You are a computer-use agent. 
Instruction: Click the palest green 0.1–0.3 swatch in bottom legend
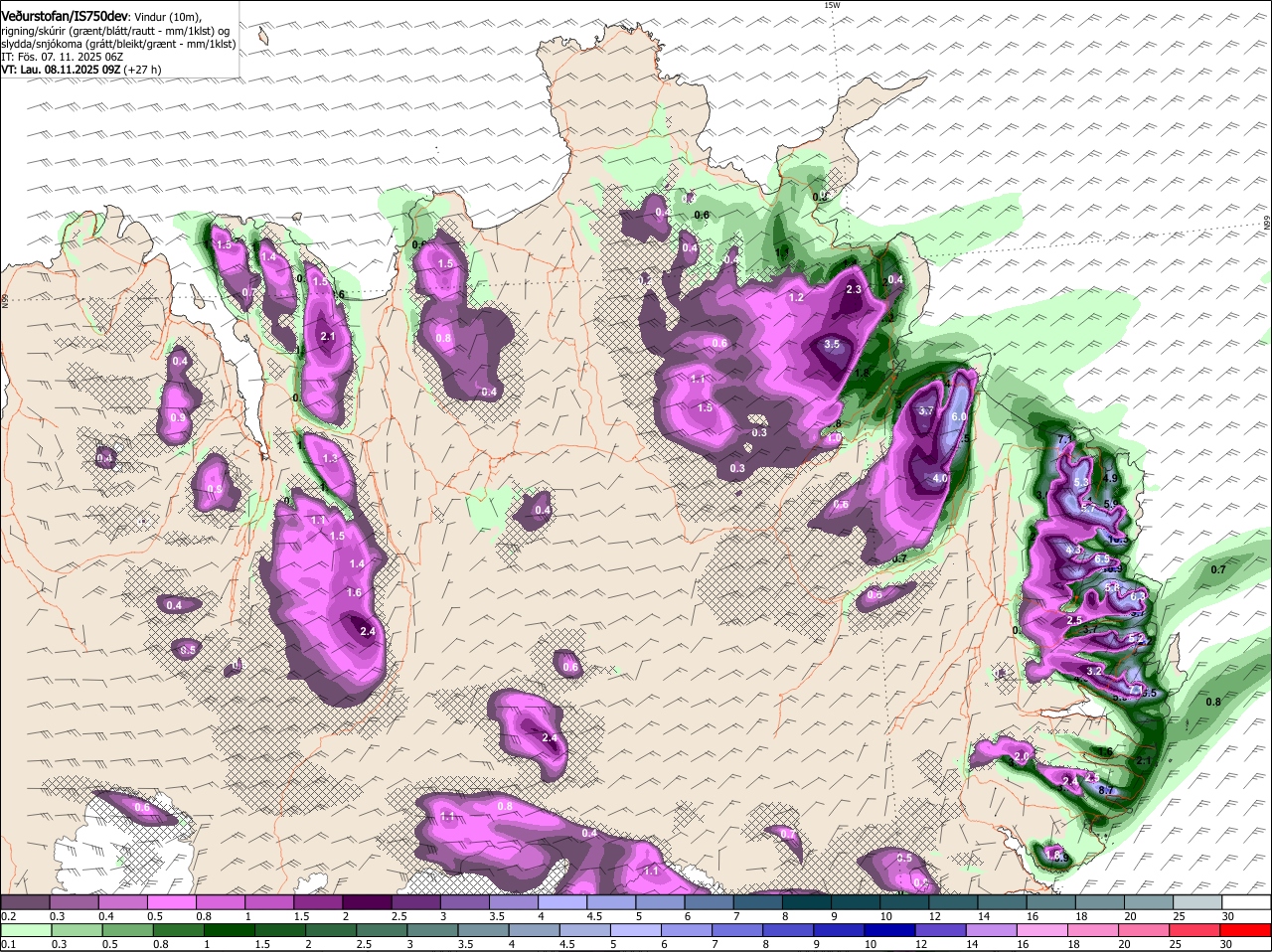[29, 929]
